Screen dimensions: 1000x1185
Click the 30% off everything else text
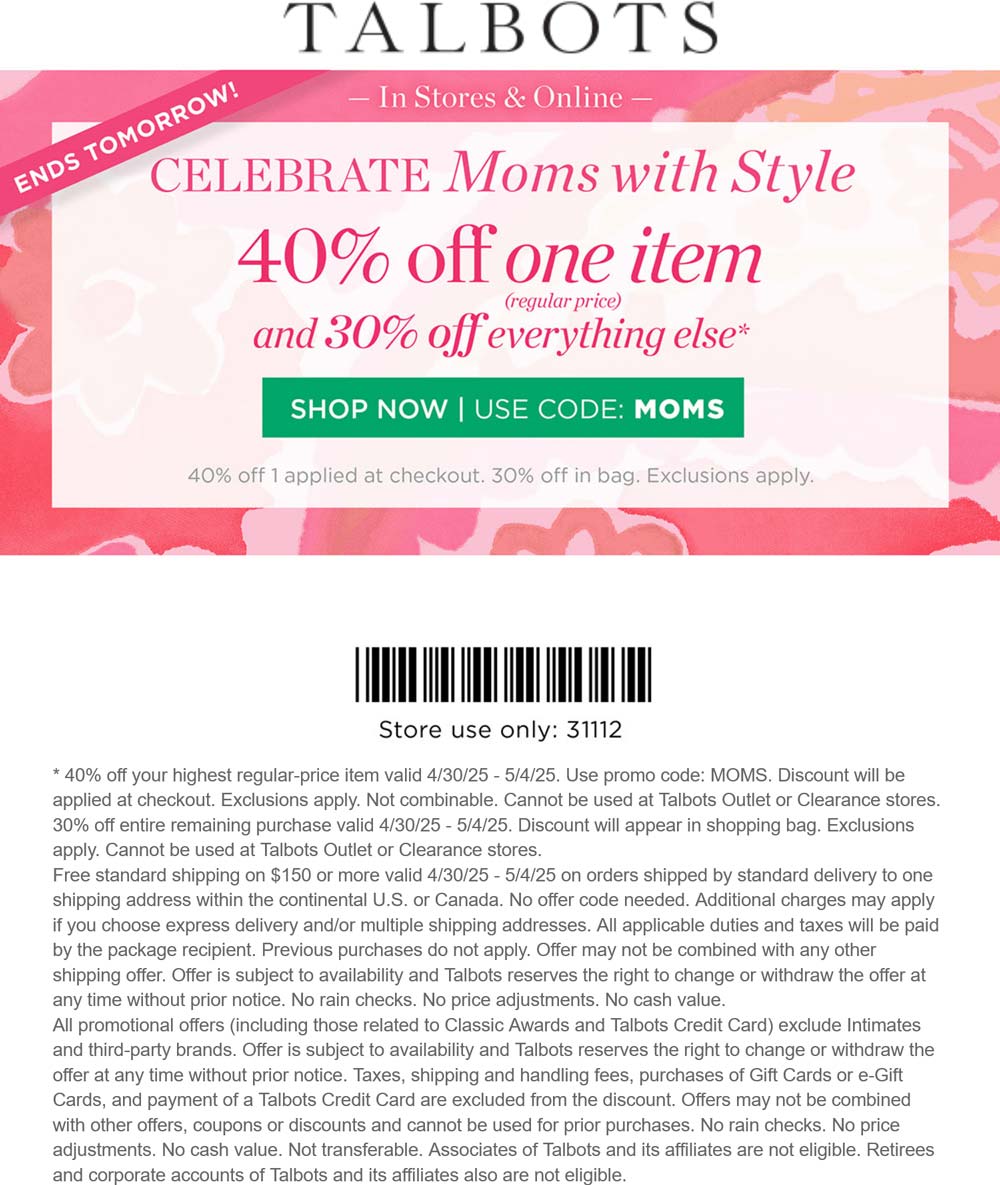pos(500,333)
